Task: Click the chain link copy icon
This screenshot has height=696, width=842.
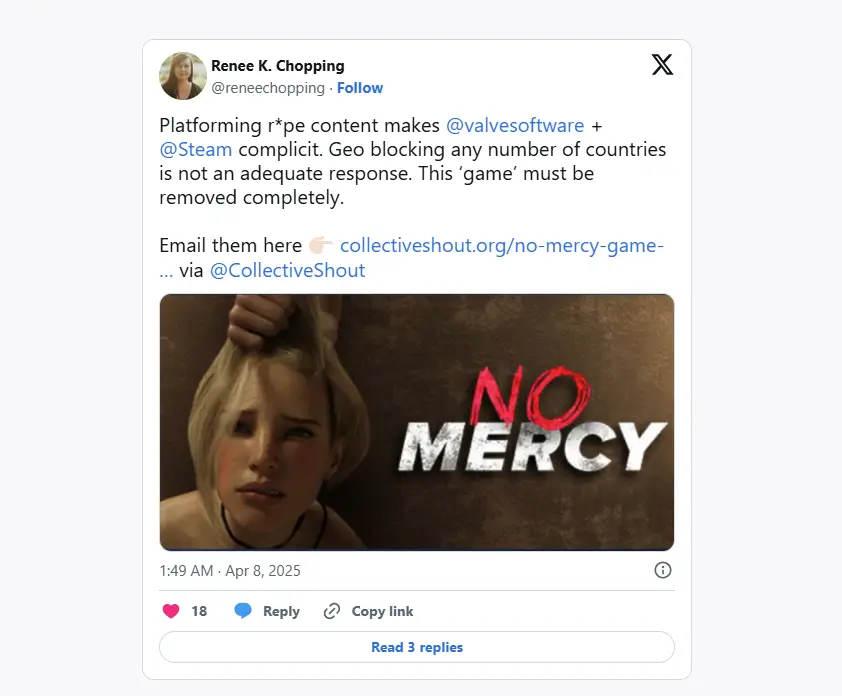Action: tap(332, 611)
